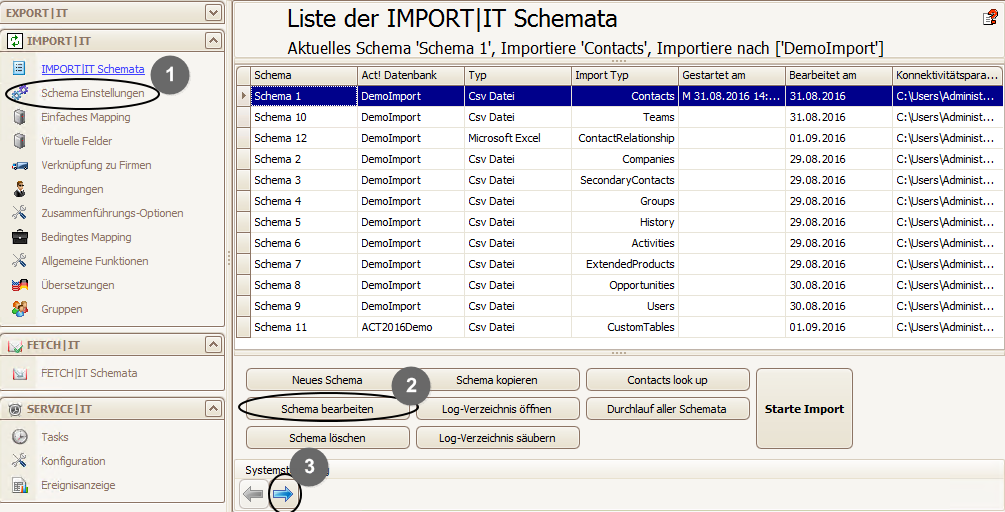Viewport: 1005px width, 512px height.
Task: Click the Verknüpfung zu Firmen truck icon
Action: coord(20,165)
